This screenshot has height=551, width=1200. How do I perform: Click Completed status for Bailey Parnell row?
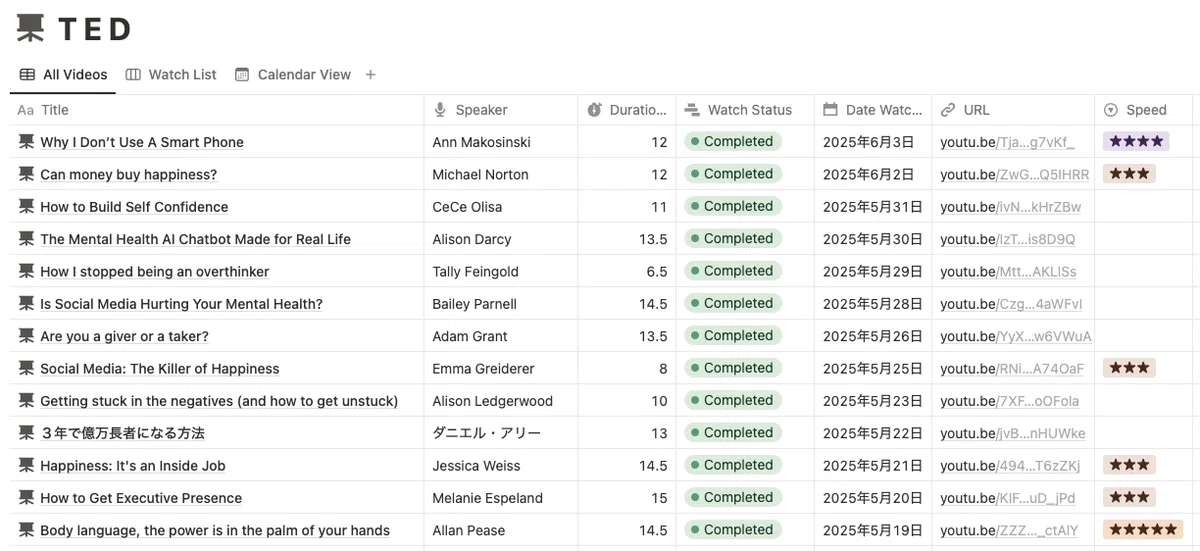coord(732,303)
